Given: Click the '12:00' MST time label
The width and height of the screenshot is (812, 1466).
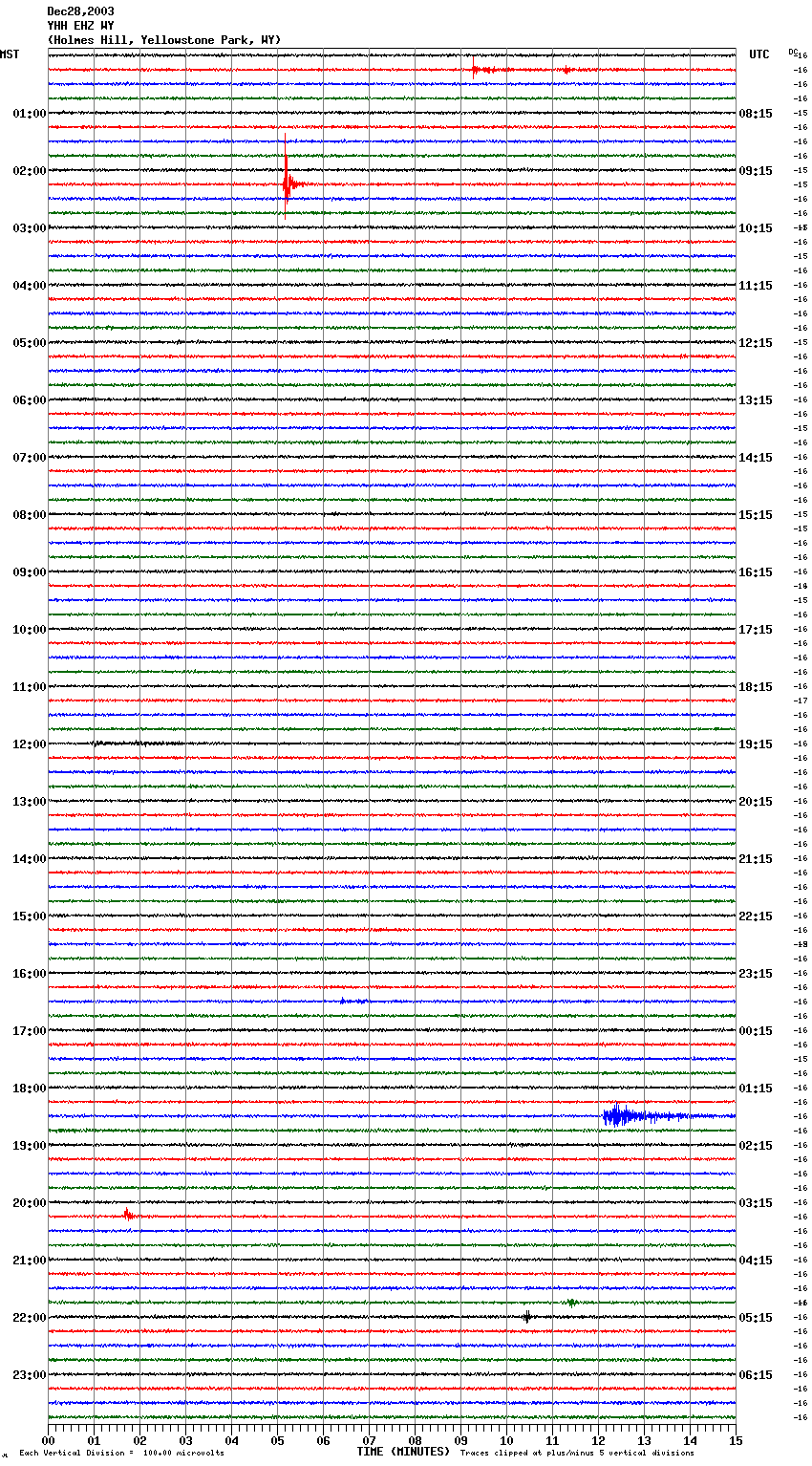Looking at the screenshot, I should [30, 744].
